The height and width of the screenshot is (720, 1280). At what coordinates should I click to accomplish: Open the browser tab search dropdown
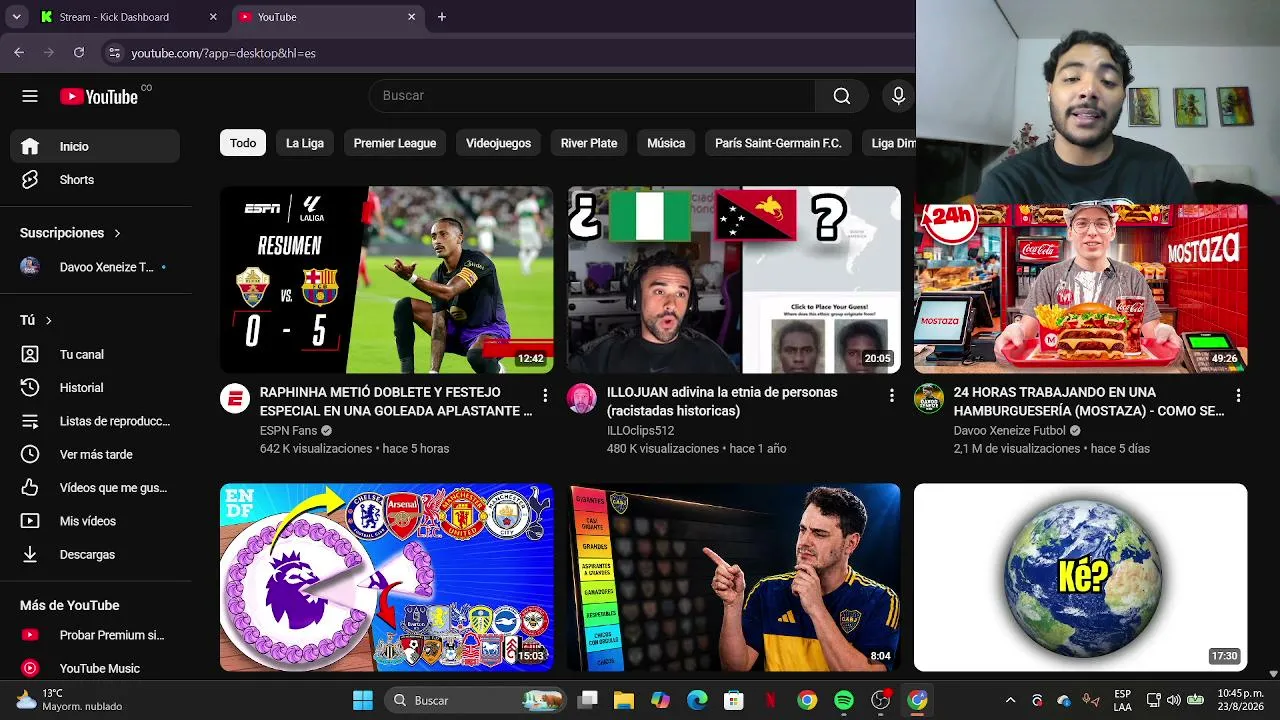pyautogui.click(x=16, y=17)
